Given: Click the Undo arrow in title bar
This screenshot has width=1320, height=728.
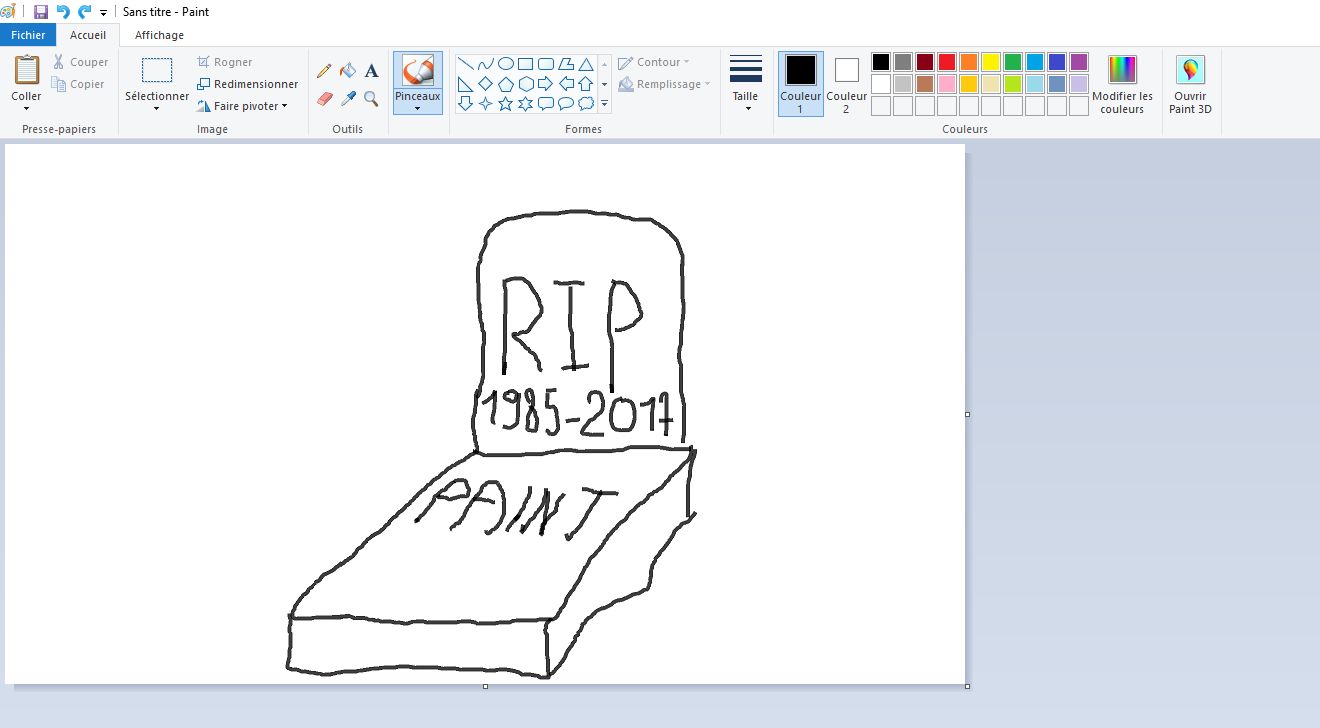Looking at the screenshot, I should (63, 12).
